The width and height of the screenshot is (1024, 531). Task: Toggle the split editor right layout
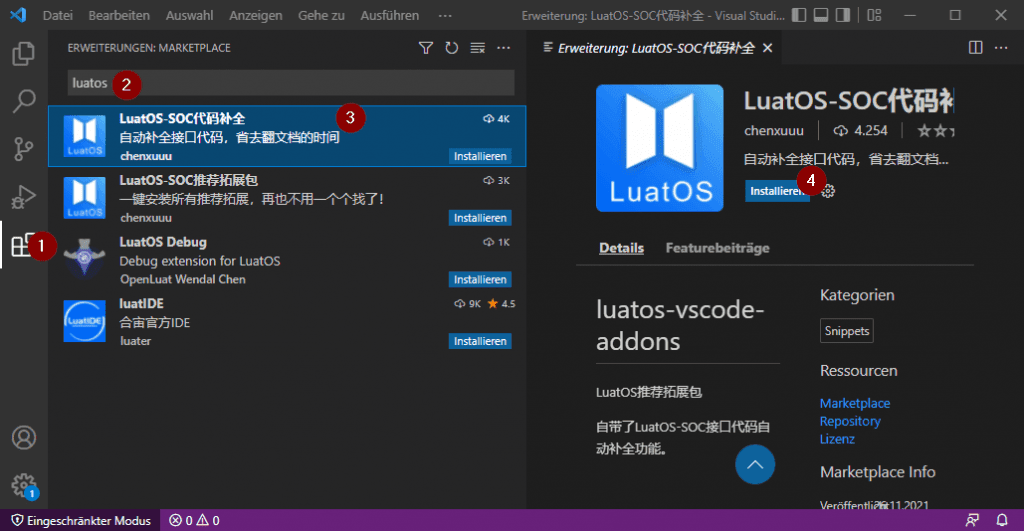[976, 48]
